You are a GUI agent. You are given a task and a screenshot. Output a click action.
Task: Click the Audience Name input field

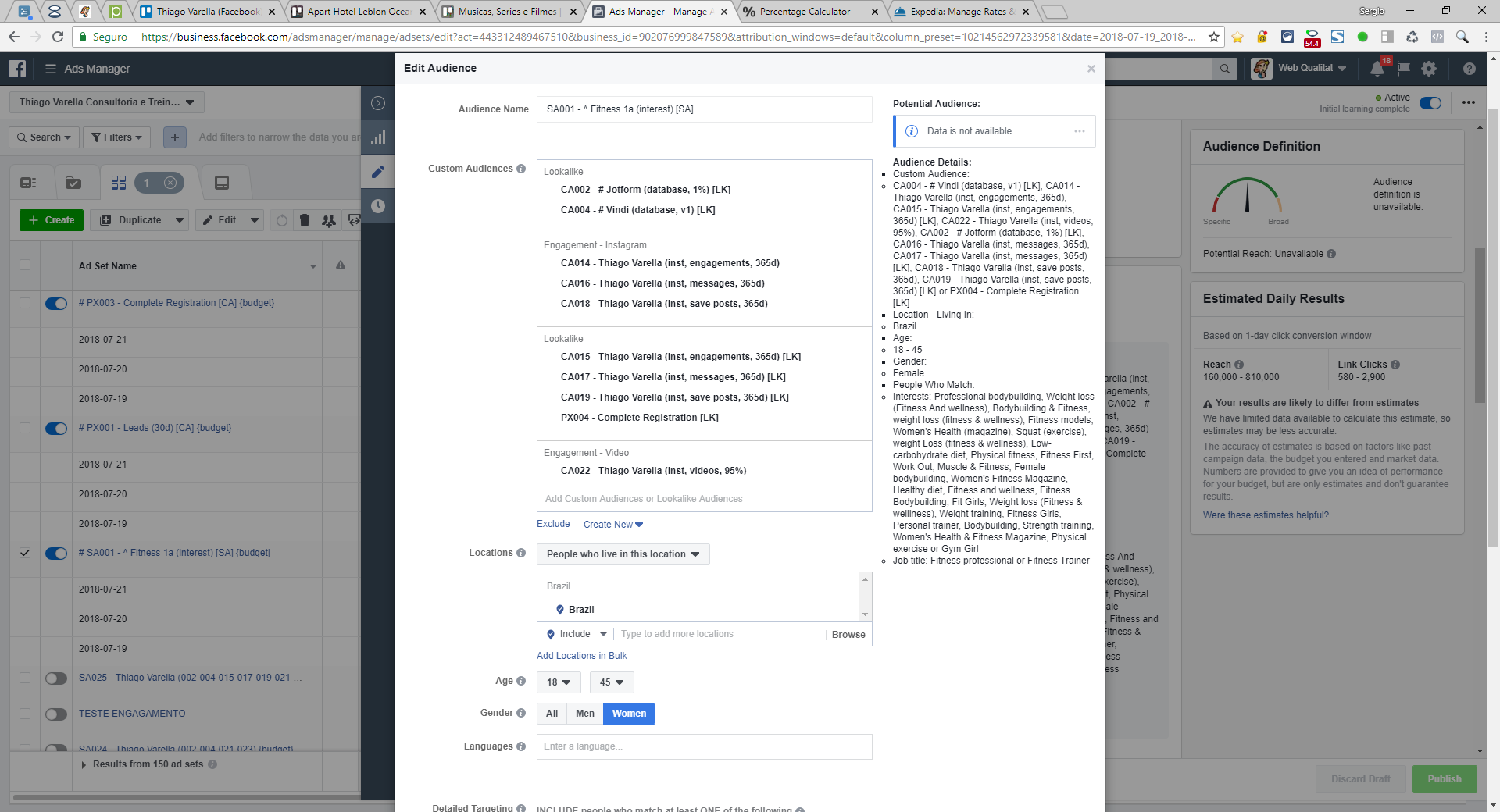pyautogui.click(x=705, y=109)
